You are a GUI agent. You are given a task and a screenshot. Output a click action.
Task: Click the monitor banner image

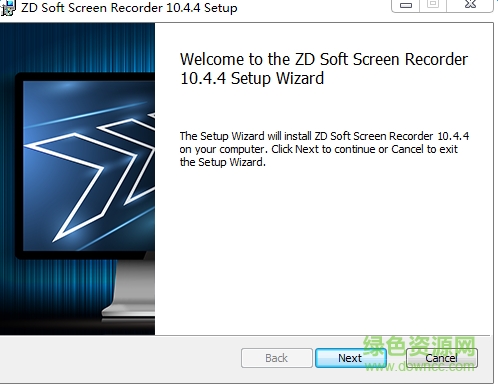point(77,179)
